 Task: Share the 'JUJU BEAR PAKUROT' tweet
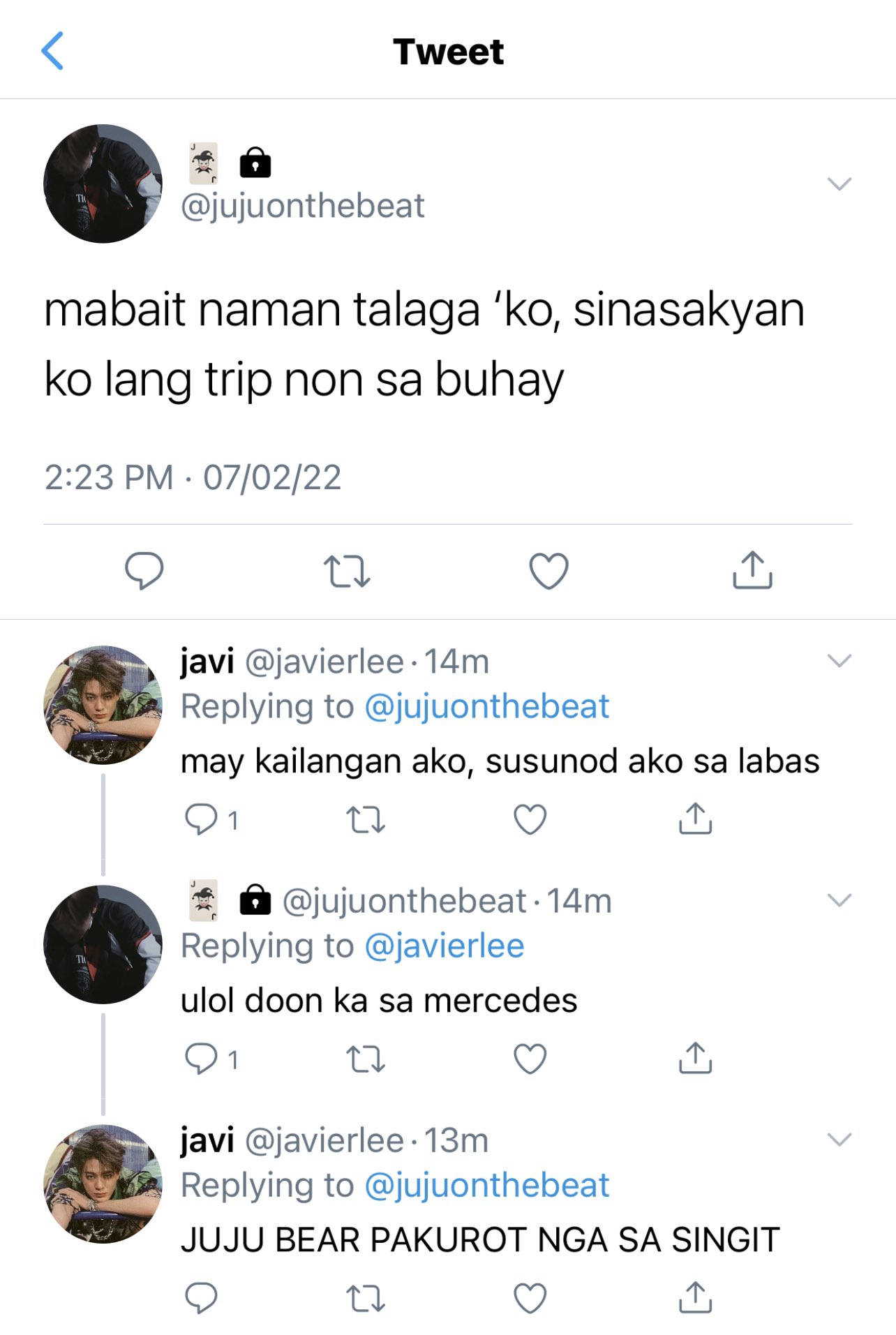[x=695, y=1297]
